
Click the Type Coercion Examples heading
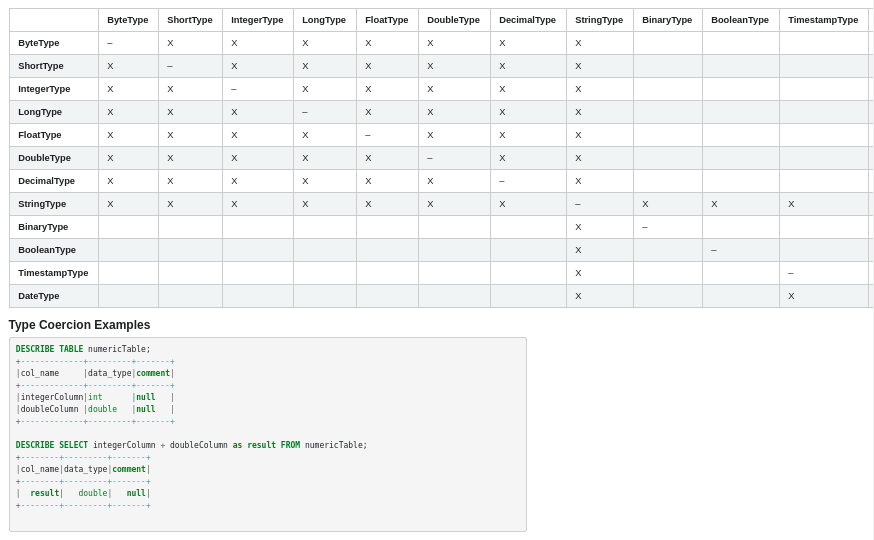[x=79, y=325]
